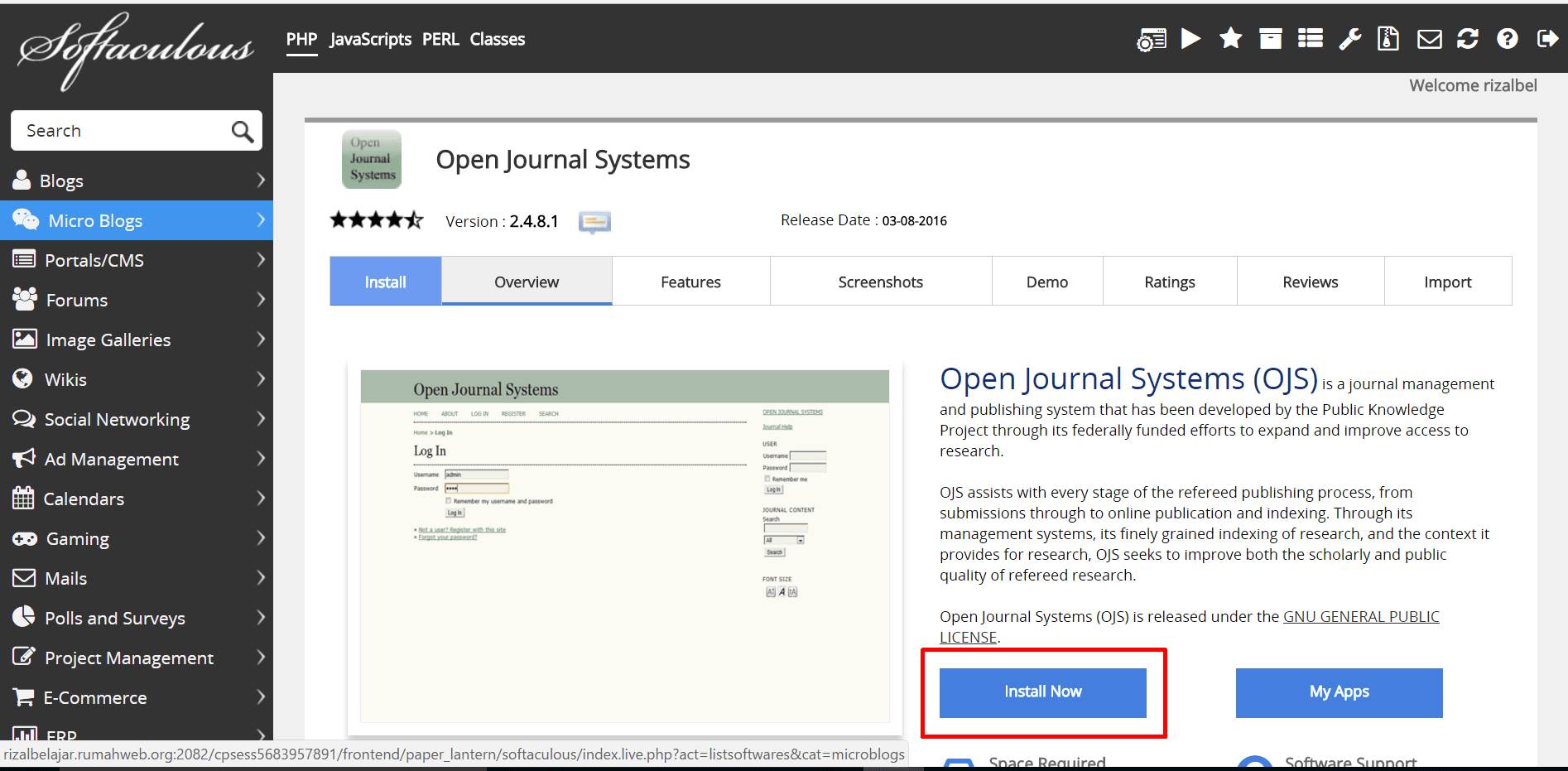Screen dimensions: 1568x771
Task: Open the GNU General Public License link
Action: (x=1361, y=617)
